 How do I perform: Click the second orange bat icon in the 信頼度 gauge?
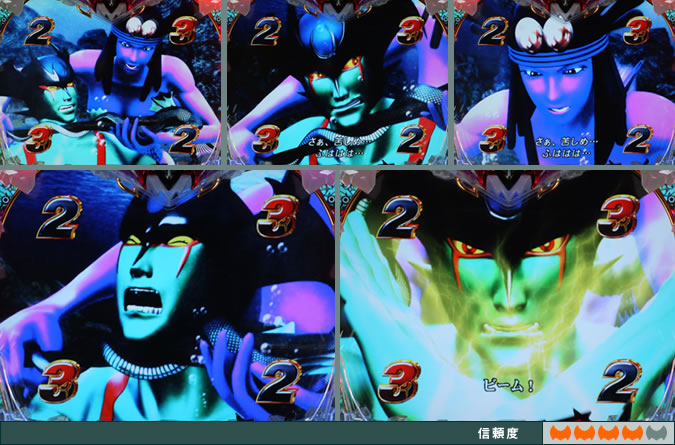point(585,433)
